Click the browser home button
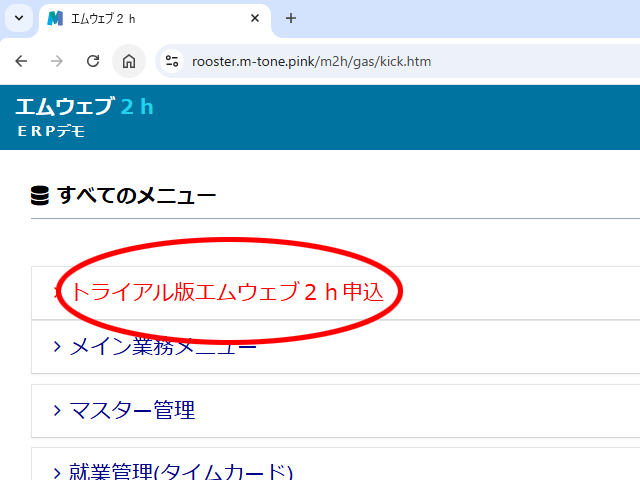 pyautogui.click(x=129, y=61)
